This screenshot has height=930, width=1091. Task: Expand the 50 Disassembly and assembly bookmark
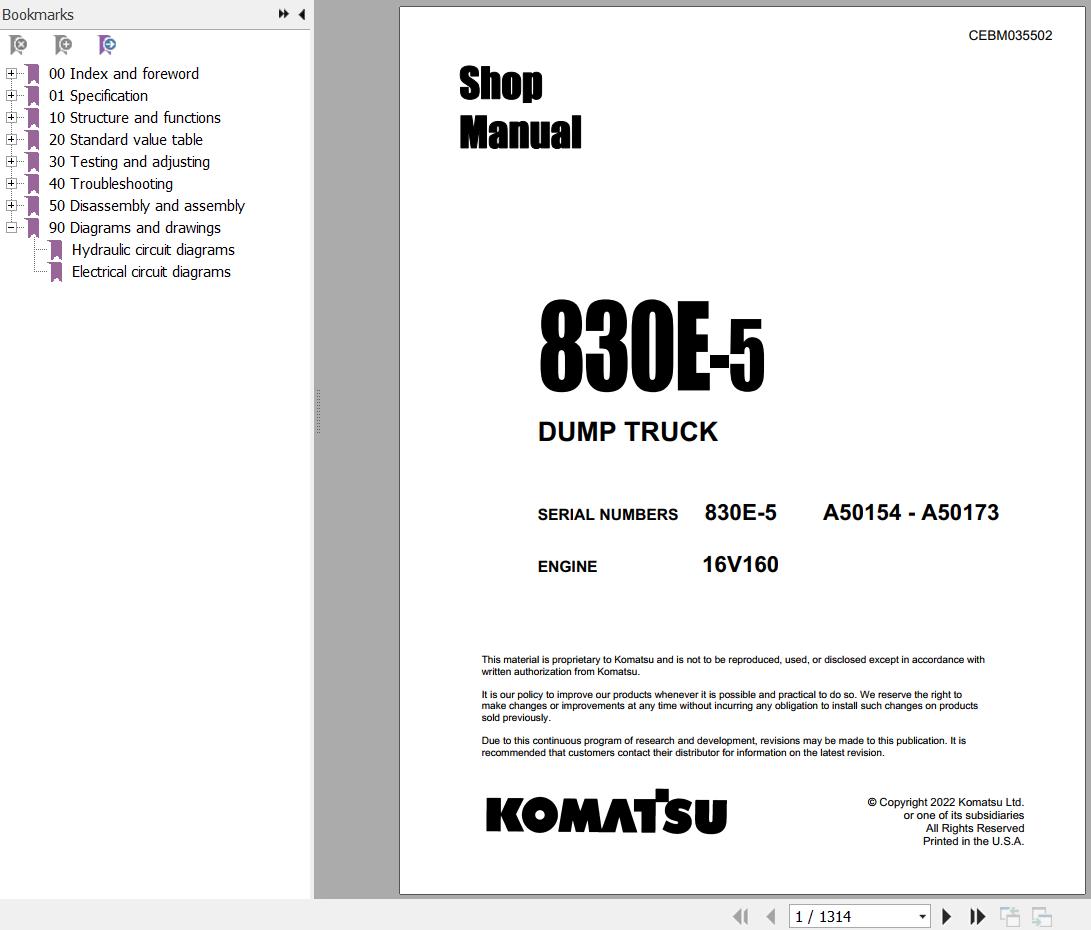[x=11, y=205]
